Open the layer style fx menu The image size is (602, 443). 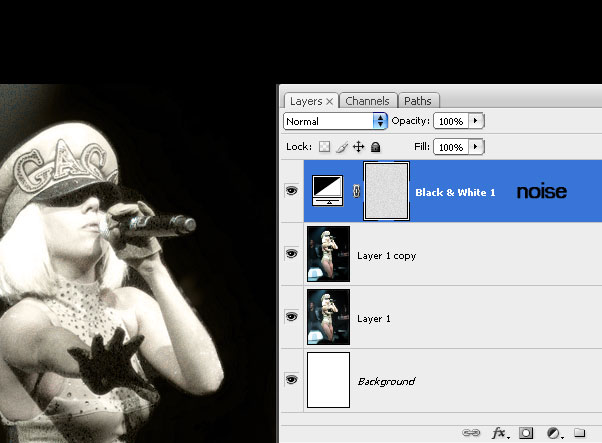(499, 433)
